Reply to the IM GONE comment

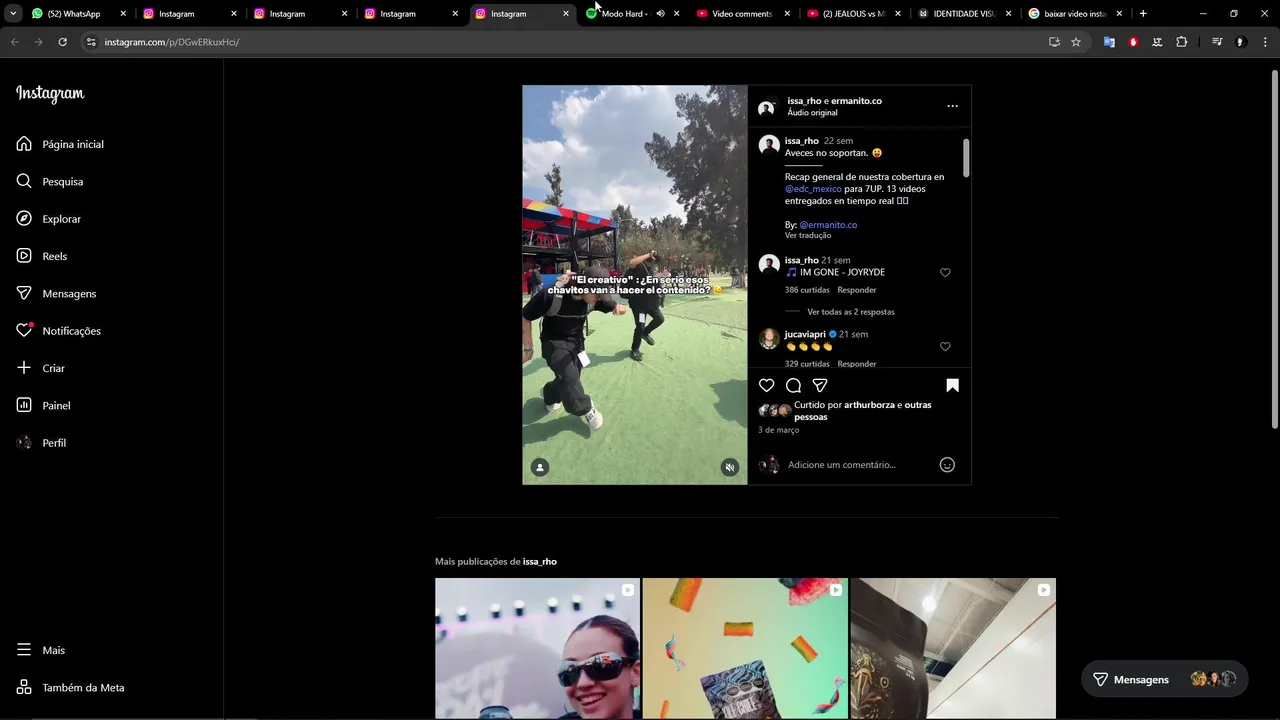coord(857,290)
